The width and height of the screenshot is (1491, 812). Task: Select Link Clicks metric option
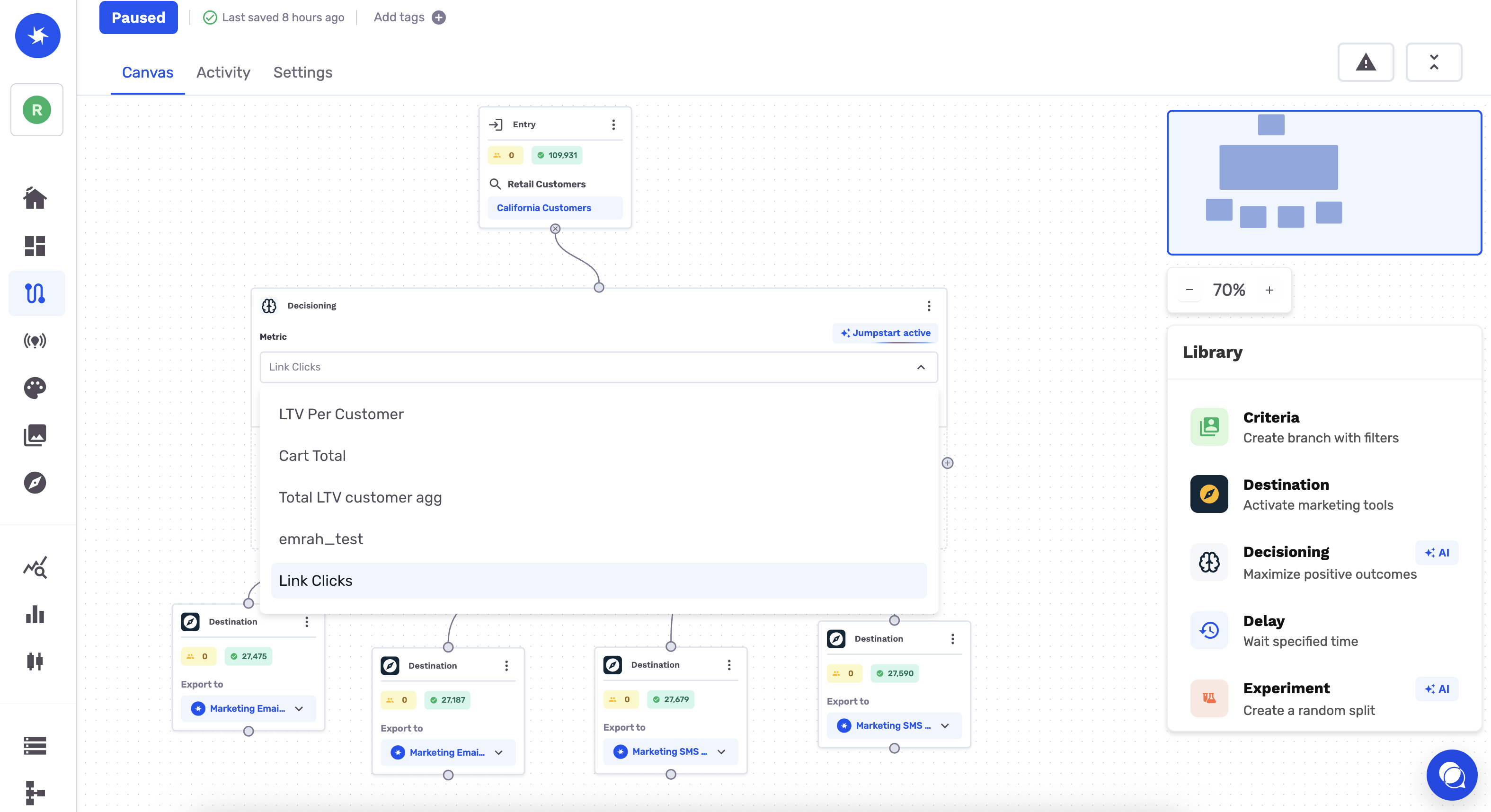pyautogui.click(x=598, y=581)
